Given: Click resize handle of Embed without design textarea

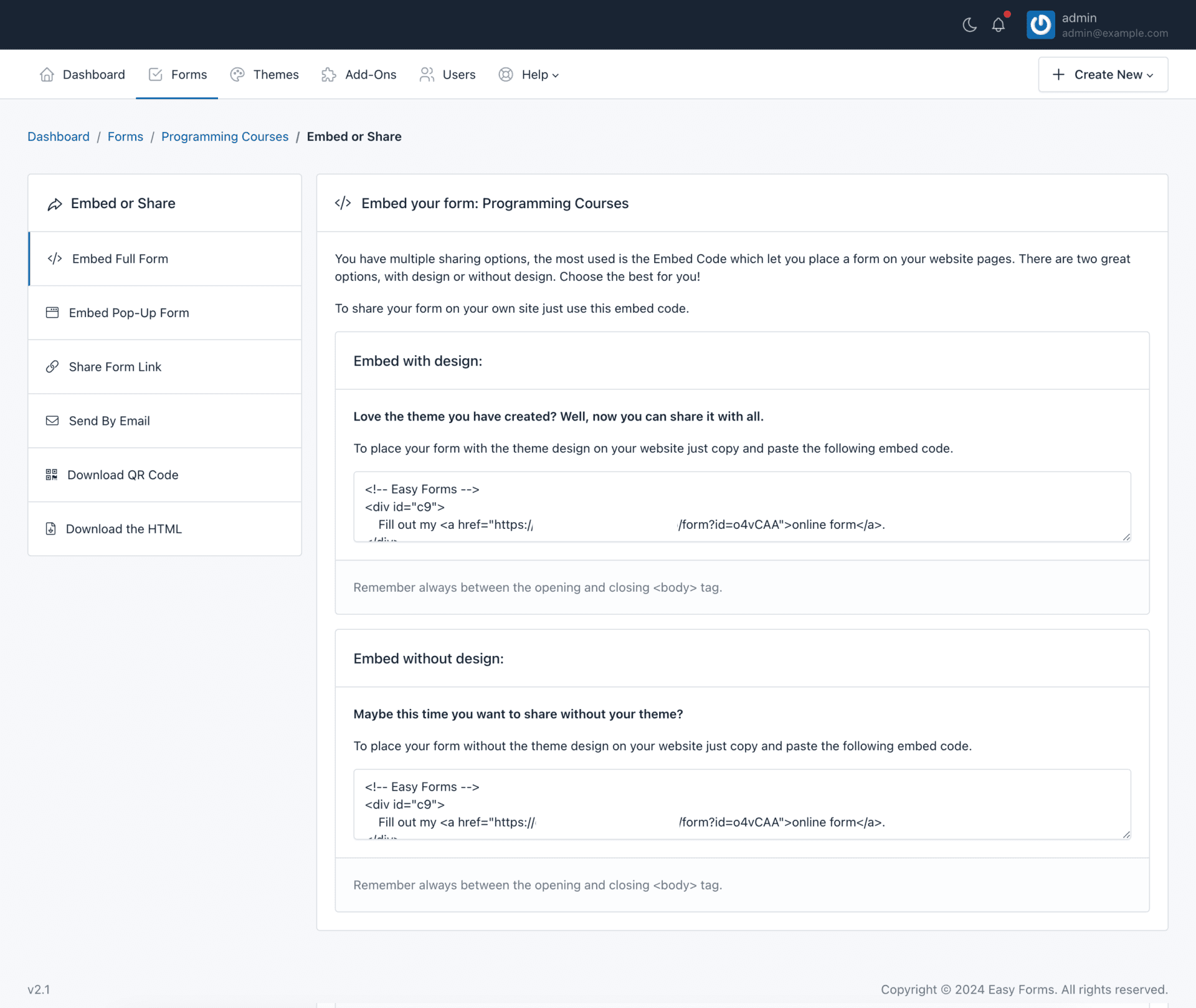Looking at the screenshot, I should click(x=1126, y=835).
